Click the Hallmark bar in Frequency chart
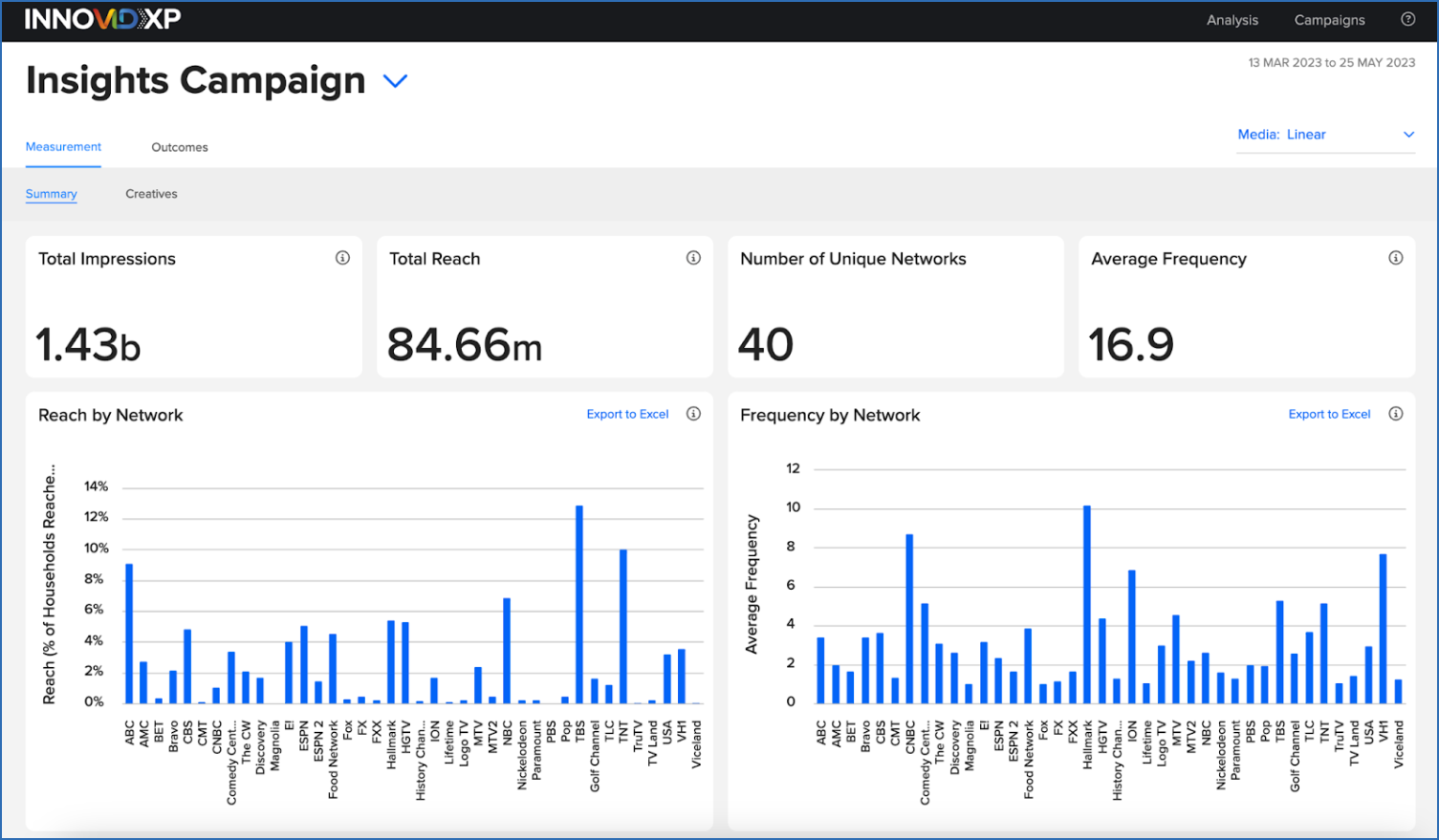This screenshot has height=840, width=1439. (x=1086, y=602)
